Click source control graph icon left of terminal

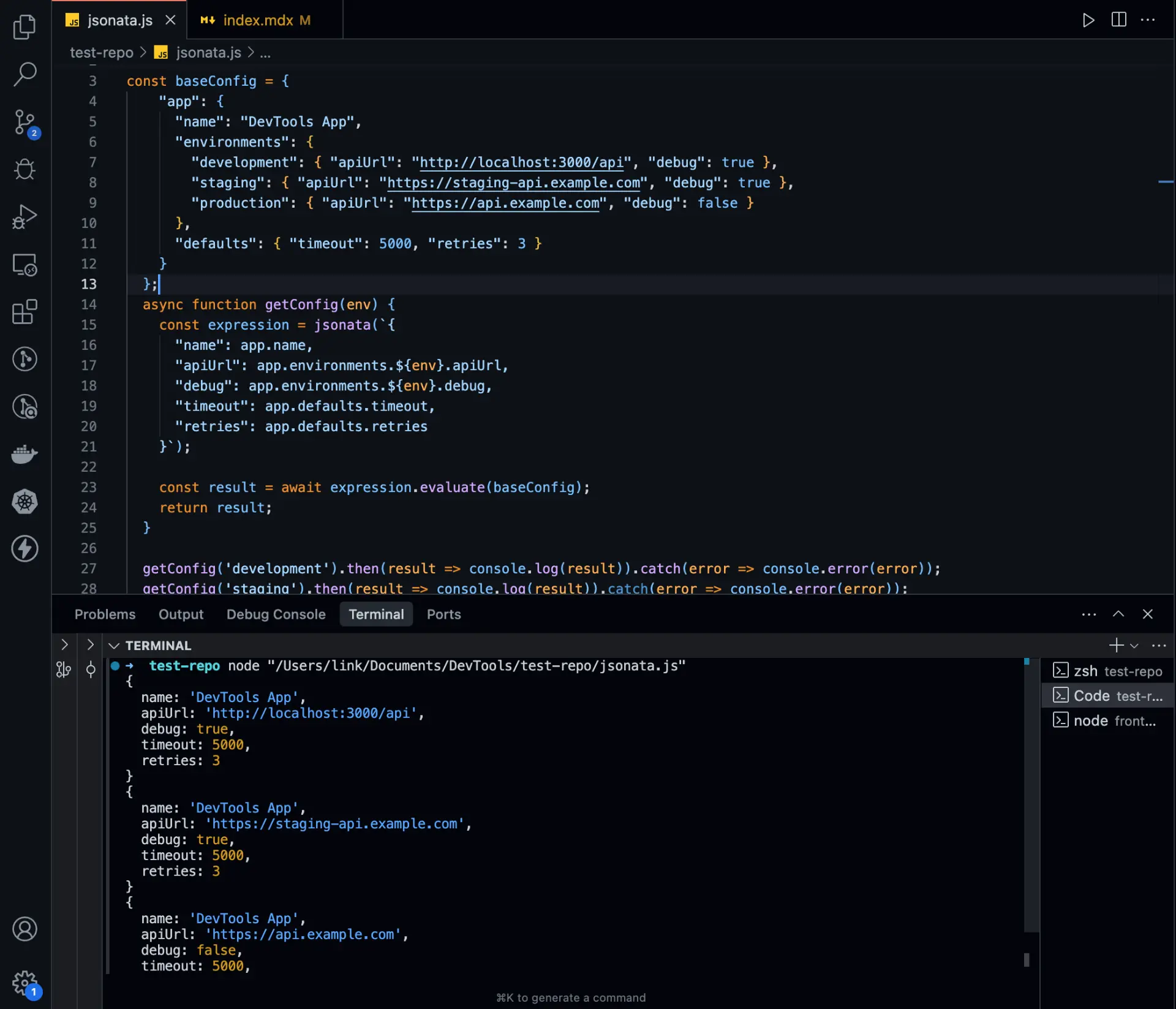63,670
